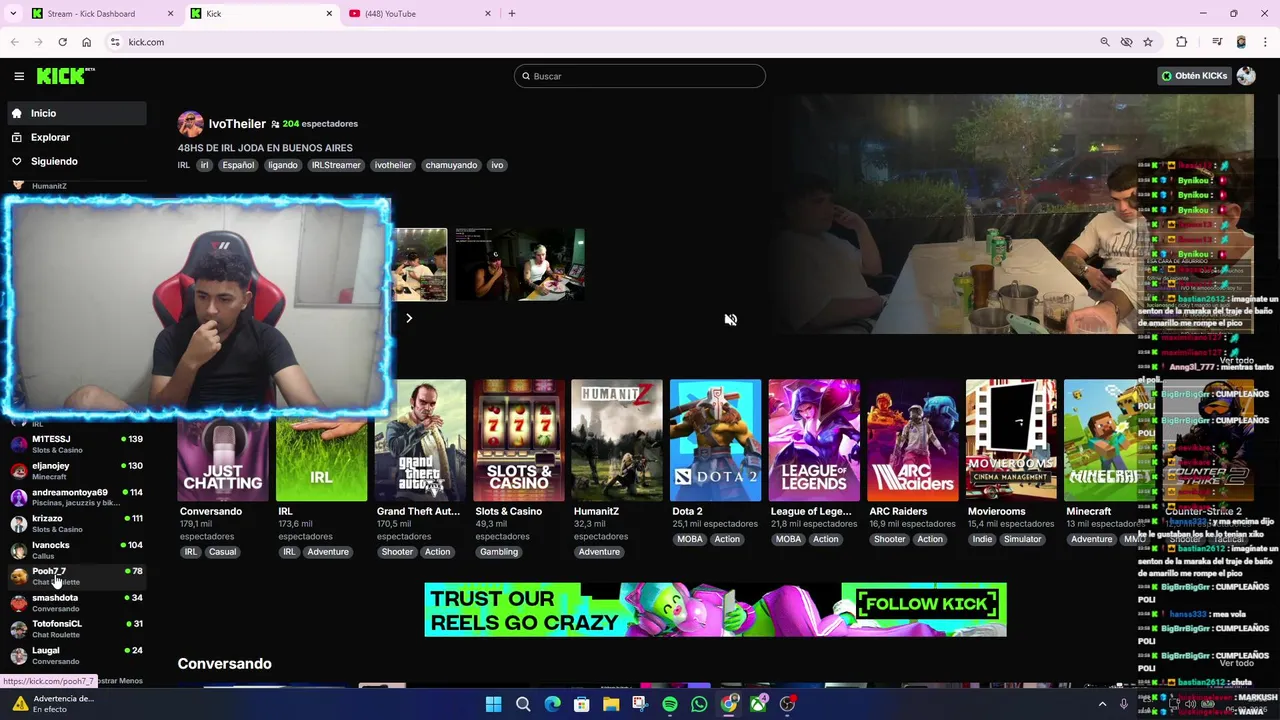Navigate back in browser
1280x720 pixels.
tap(14, 42)
